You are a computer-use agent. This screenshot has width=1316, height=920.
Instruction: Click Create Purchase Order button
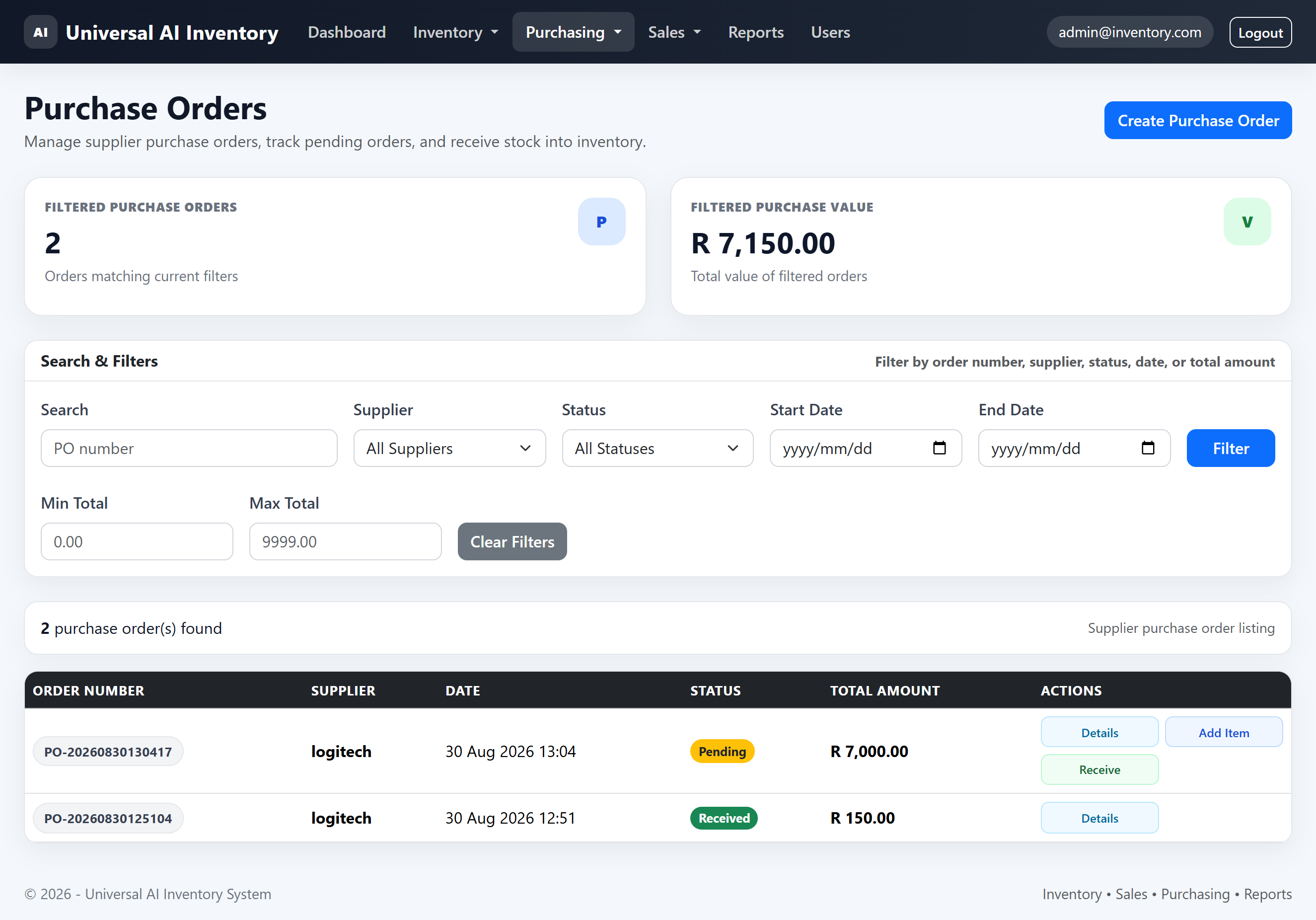coord(1198,120)
